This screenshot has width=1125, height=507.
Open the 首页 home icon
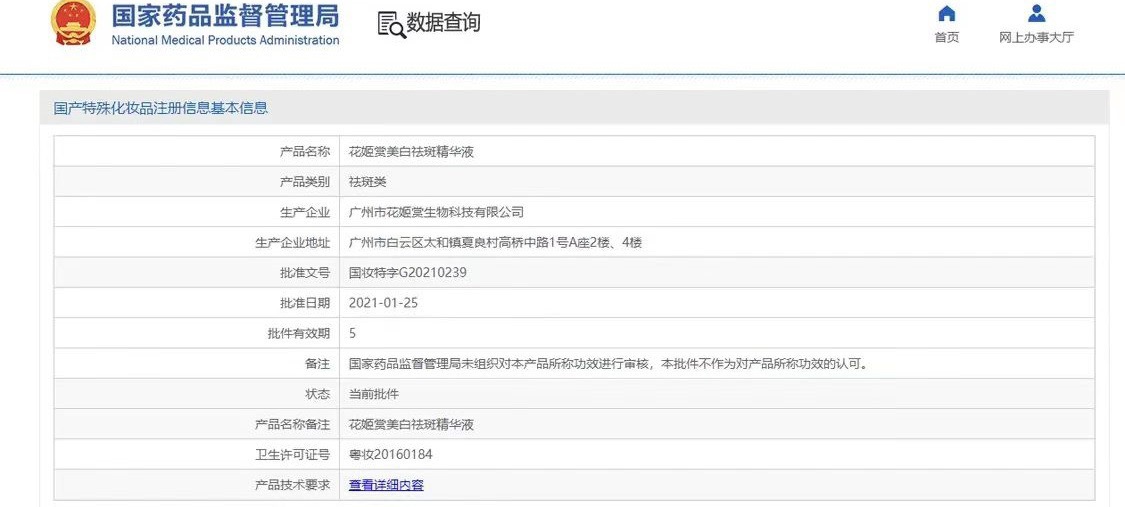click(947, 14)
